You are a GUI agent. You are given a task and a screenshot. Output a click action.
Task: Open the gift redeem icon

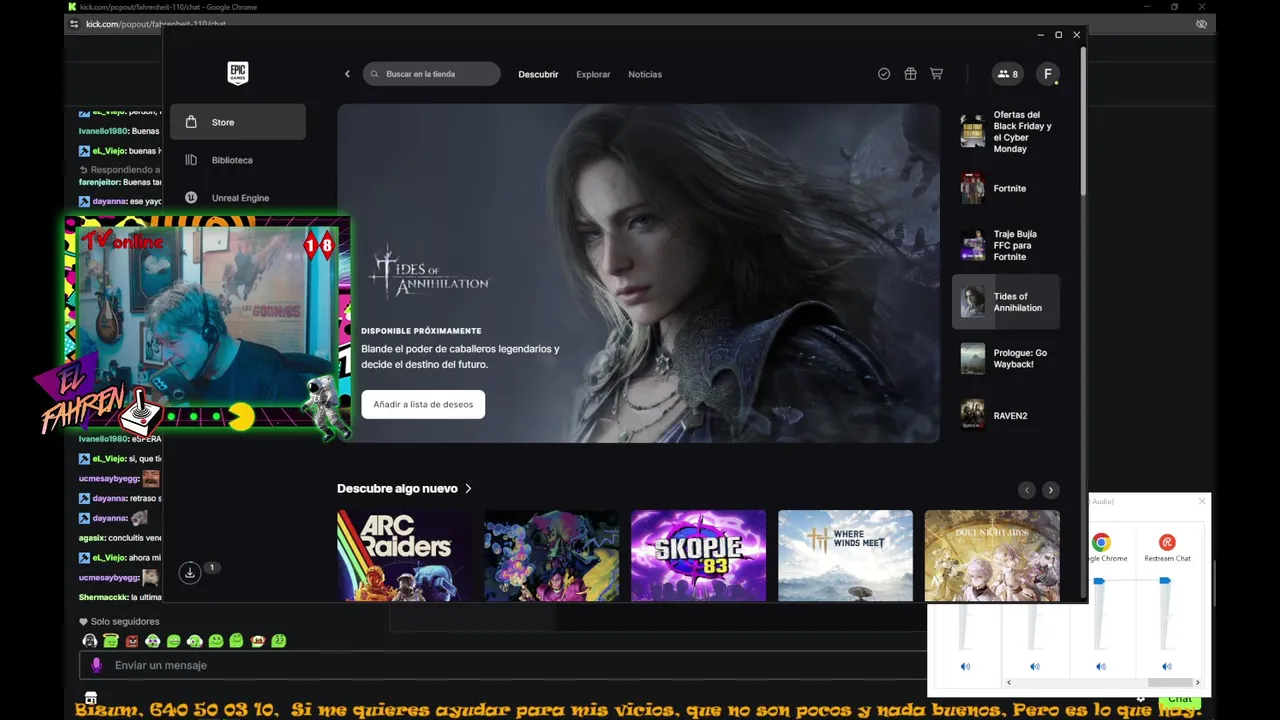click(910, 74)
